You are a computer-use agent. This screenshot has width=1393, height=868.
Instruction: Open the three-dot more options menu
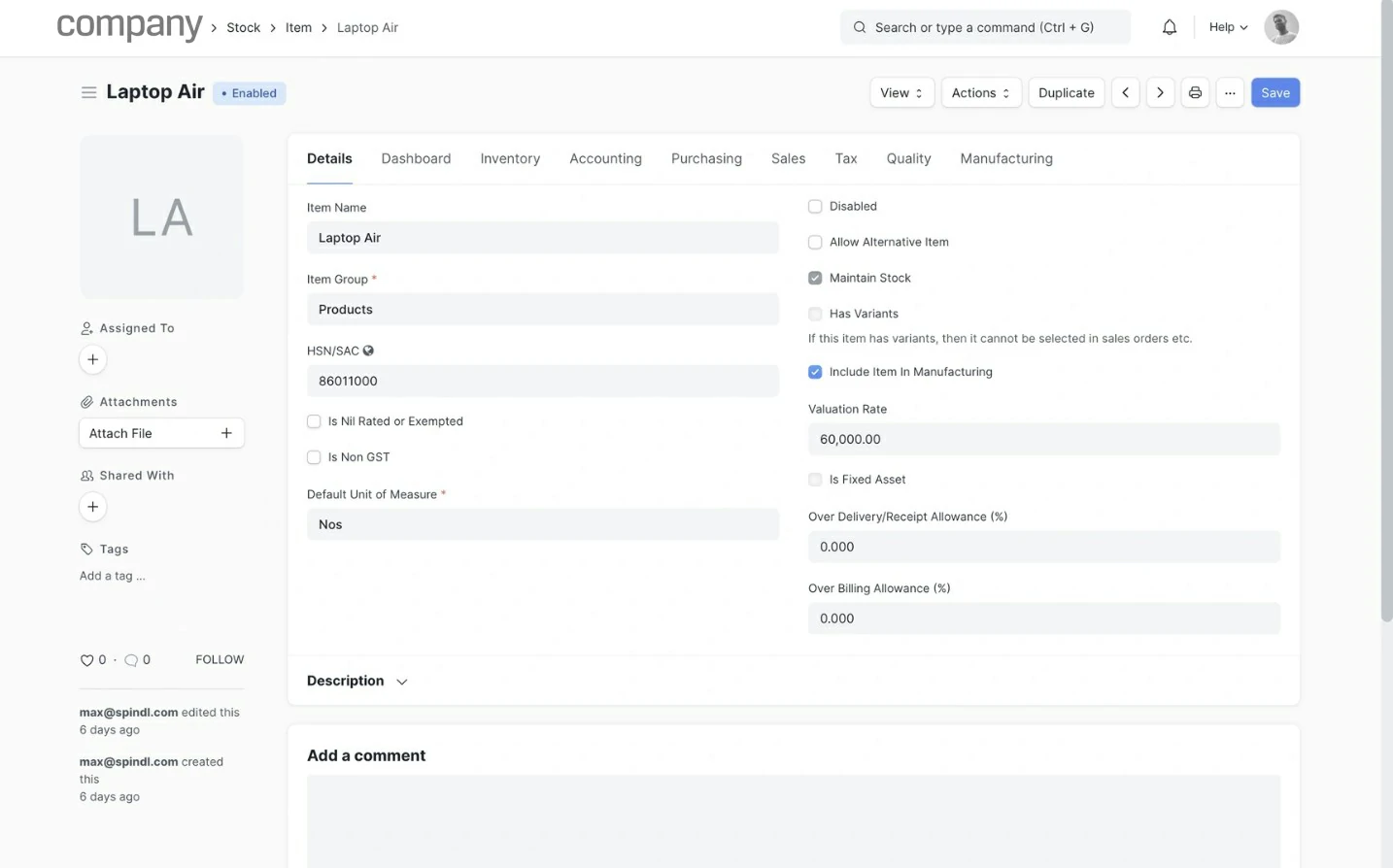pyautogui.click(x=1230, y=93)
